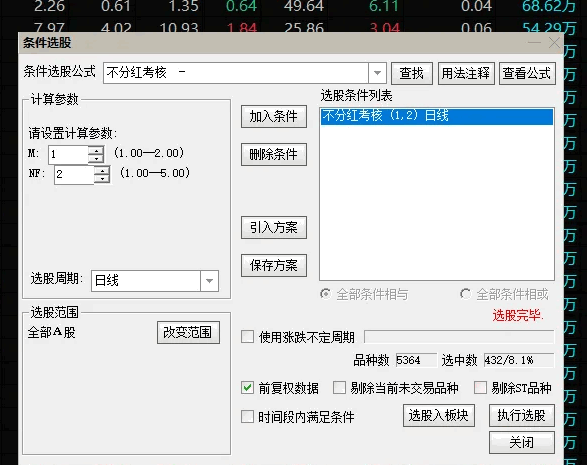Click 查看公式 to view formula
The height and width of the screenshot is (465, 587).
click(x=527, y=73)
